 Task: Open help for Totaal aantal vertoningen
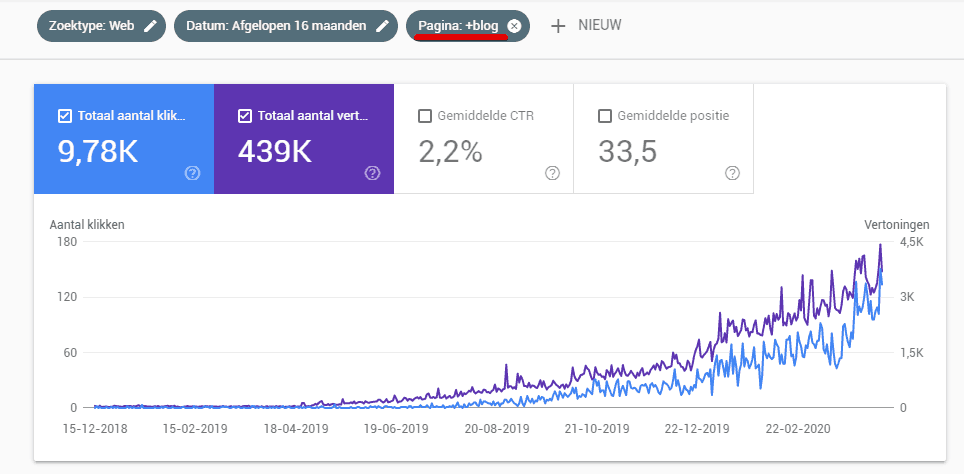[x=373, y=173]
